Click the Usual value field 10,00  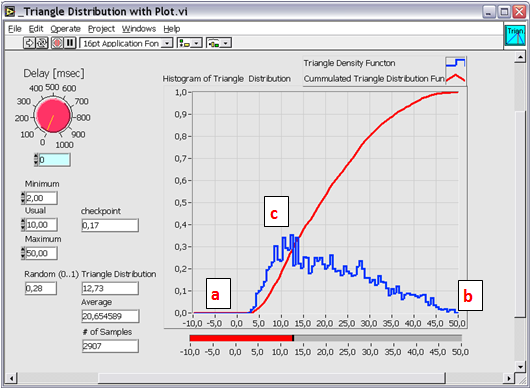point(42,225)
